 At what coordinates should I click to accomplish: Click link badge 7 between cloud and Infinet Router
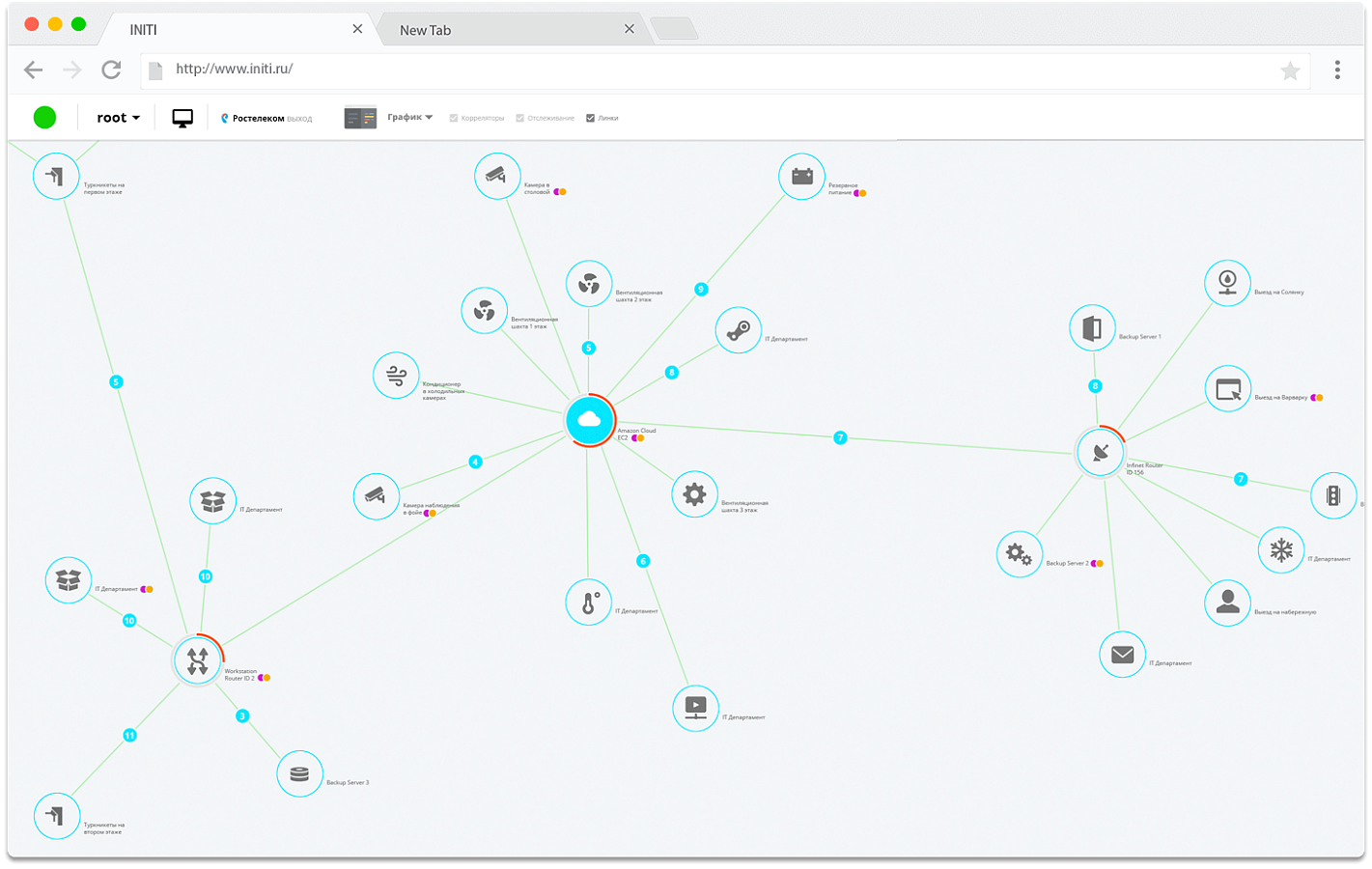click(x=840, y=437)
